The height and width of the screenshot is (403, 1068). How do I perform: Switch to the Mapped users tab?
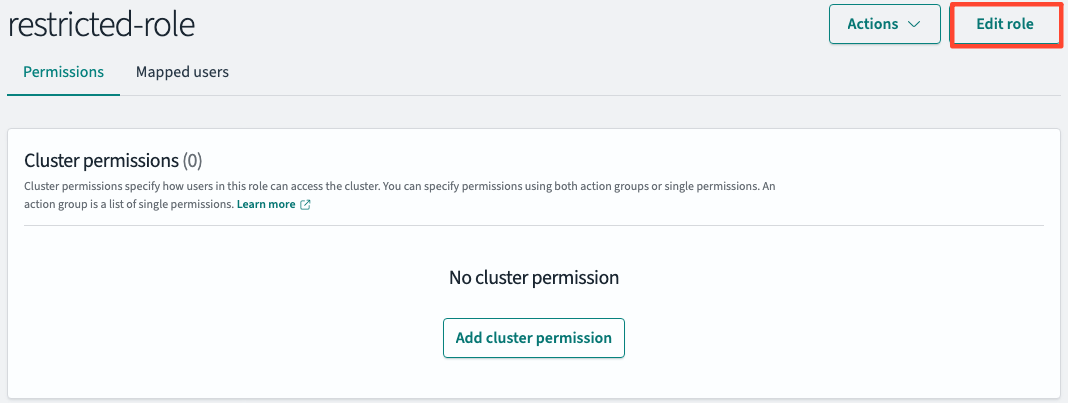(x=182, y=71)
